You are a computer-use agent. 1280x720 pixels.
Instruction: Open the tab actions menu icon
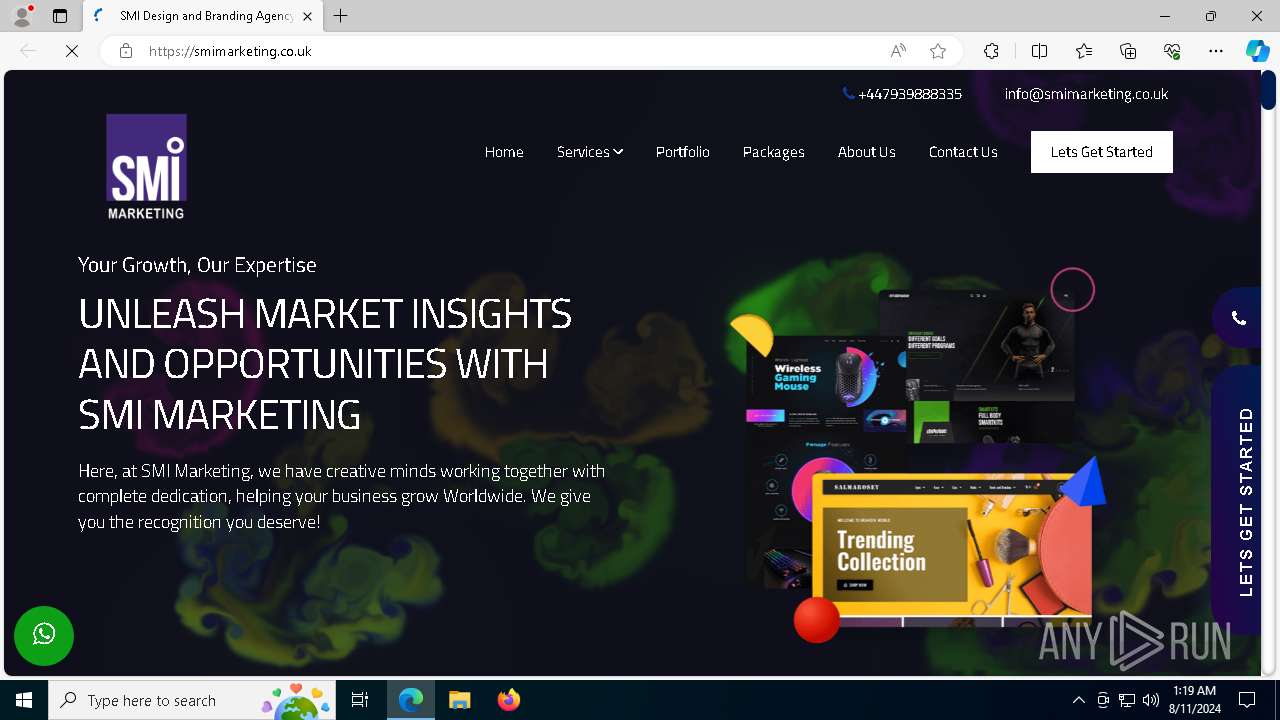pyautogui.click(x=60, y=16)
